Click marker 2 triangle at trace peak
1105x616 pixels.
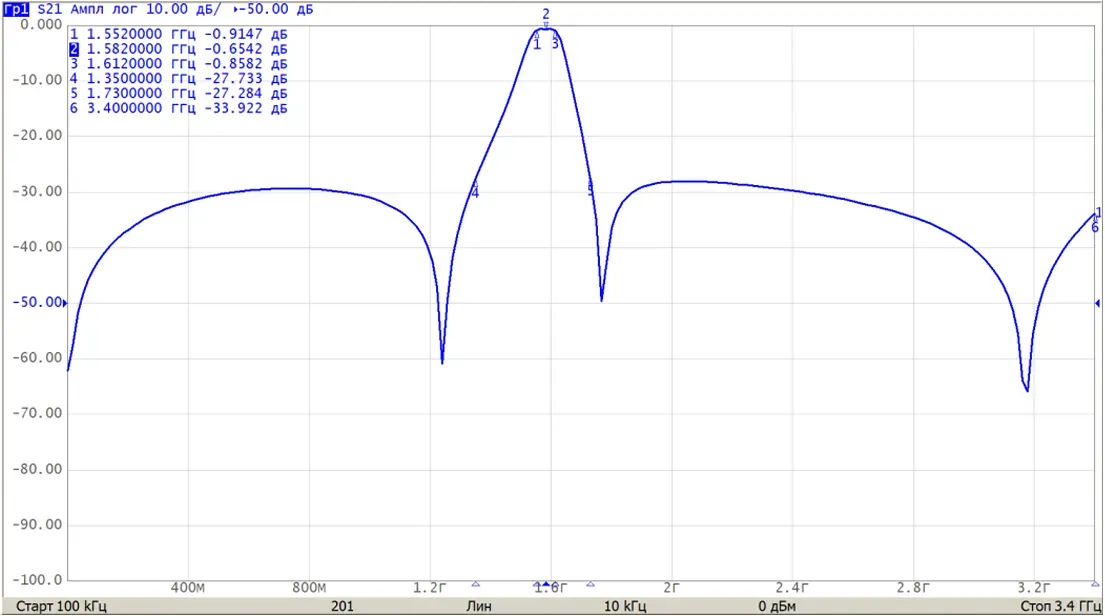tap(545, 25)
